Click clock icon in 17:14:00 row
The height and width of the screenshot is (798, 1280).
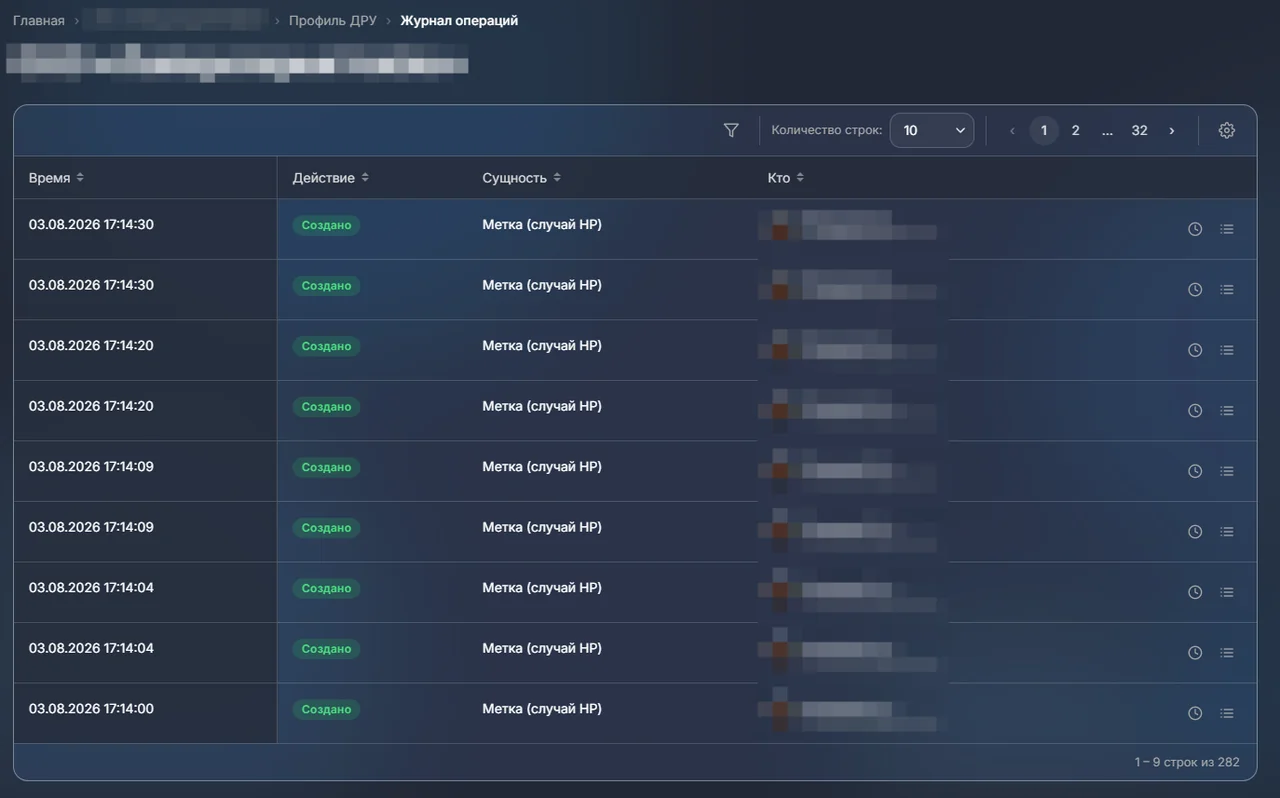coord(1195,713)
